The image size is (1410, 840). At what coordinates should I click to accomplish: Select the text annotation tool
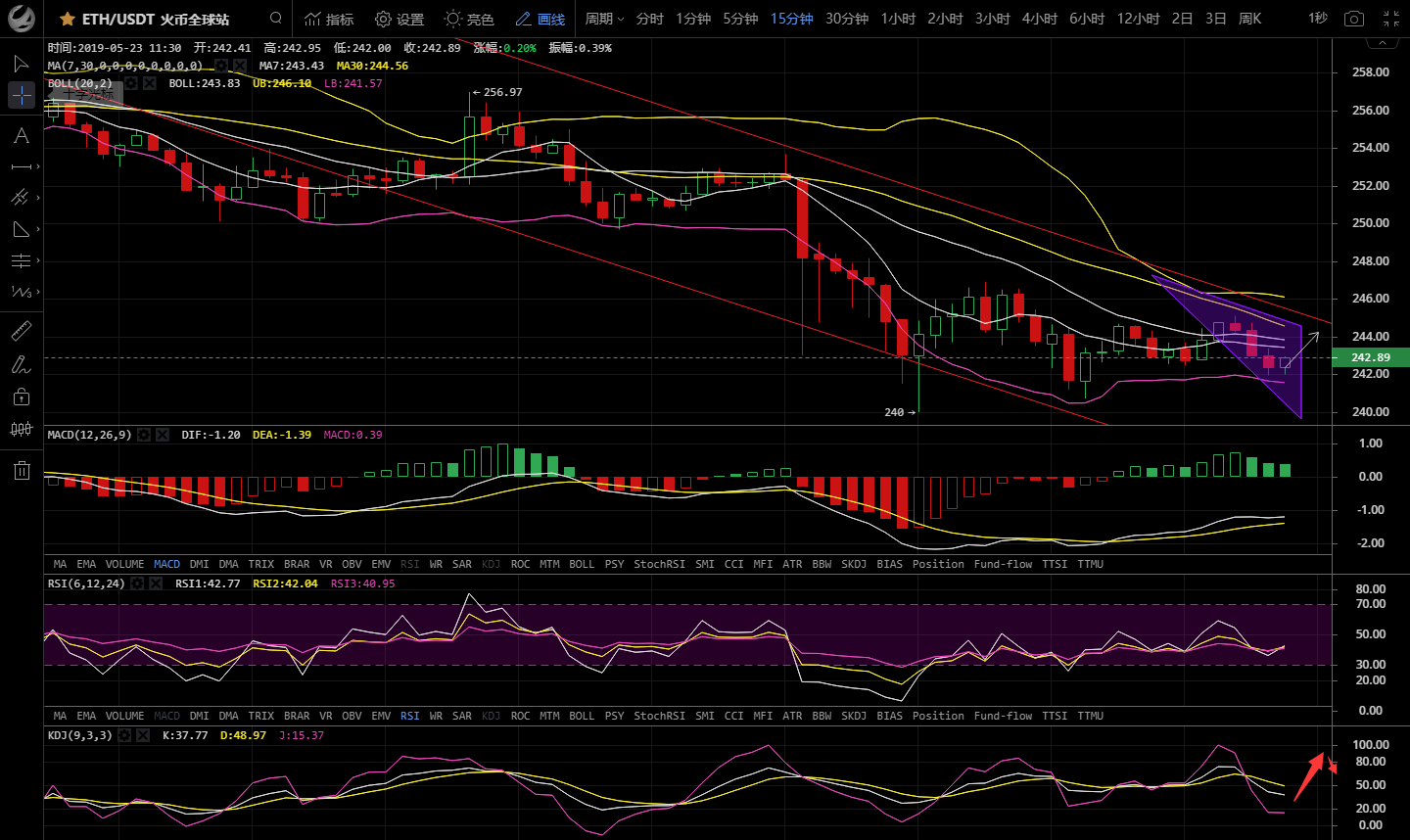click(x=22, y=135)
